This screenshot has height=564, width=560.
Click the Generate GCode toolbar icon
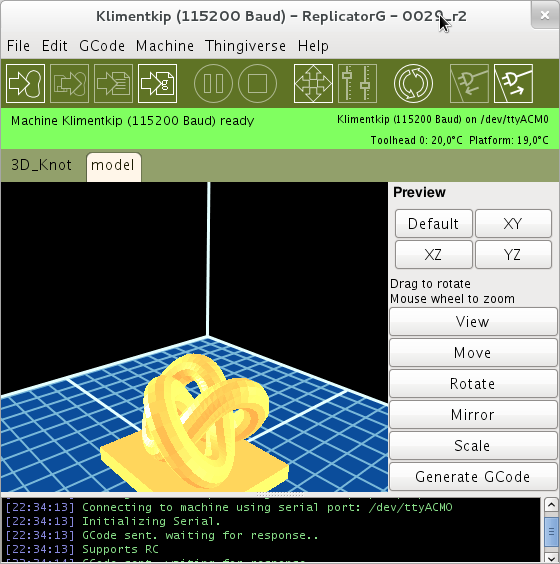(x=158, y=83)
